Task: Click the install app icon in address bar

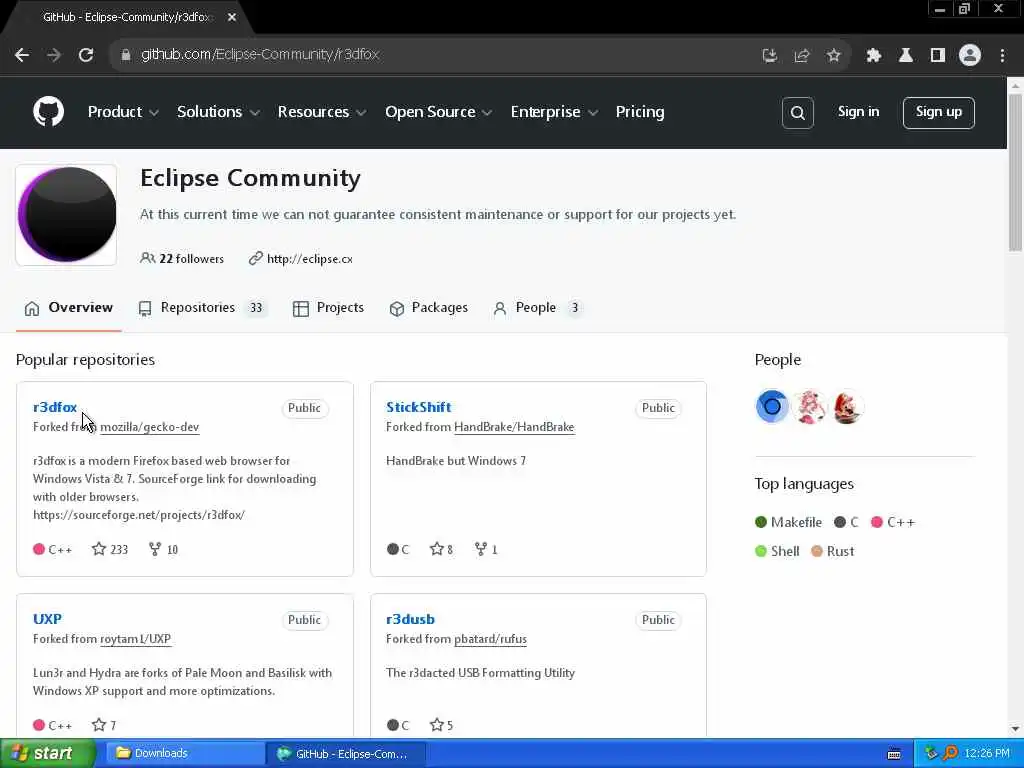Action: pyautogui.click(x=770, y=56)
